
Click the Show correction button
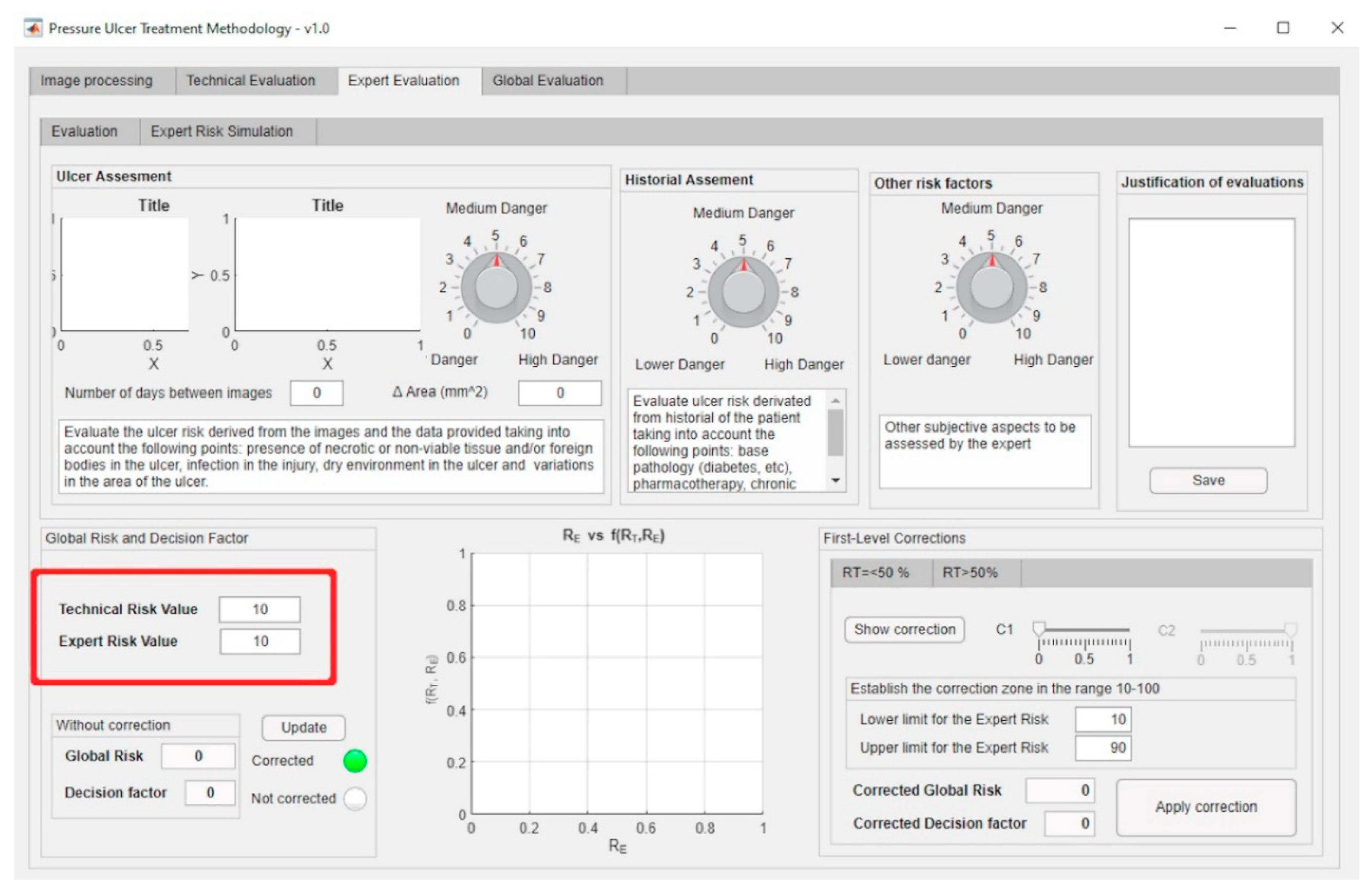pyautogui.click(x=904, y=629)
